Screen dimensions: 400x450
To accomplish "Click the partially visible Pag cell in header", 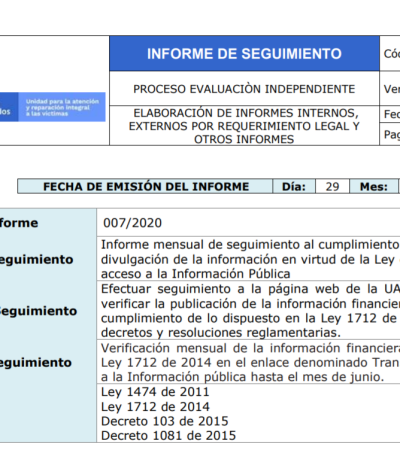I will click(x=390, y=134).
